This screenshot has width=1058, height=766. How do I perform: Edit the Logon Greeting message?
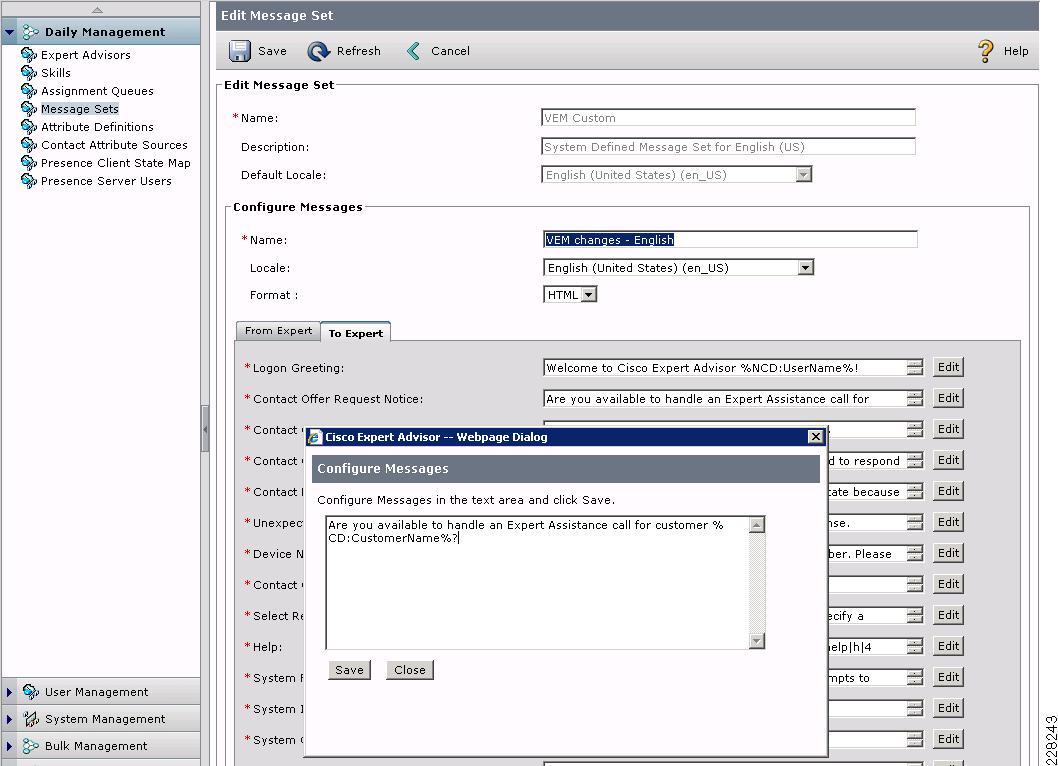948,367
